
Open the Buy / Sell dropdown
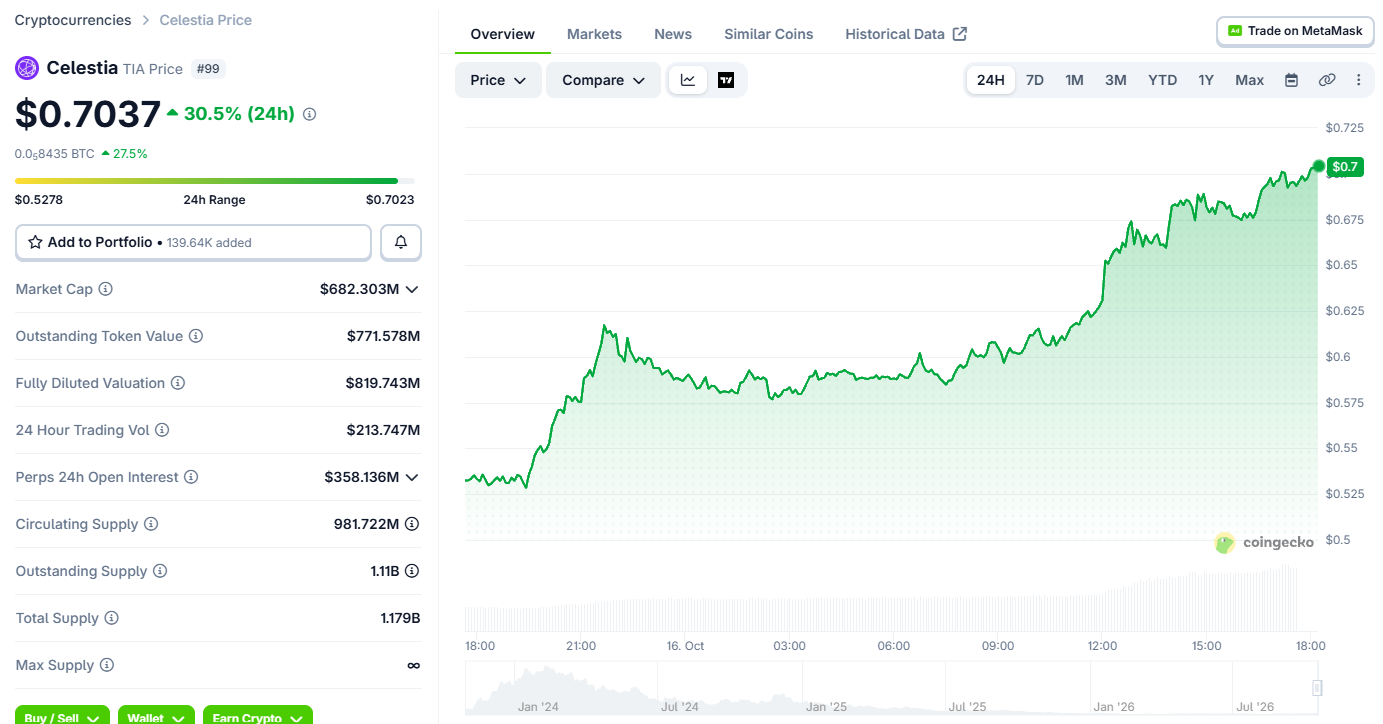[x=62, y=715]
